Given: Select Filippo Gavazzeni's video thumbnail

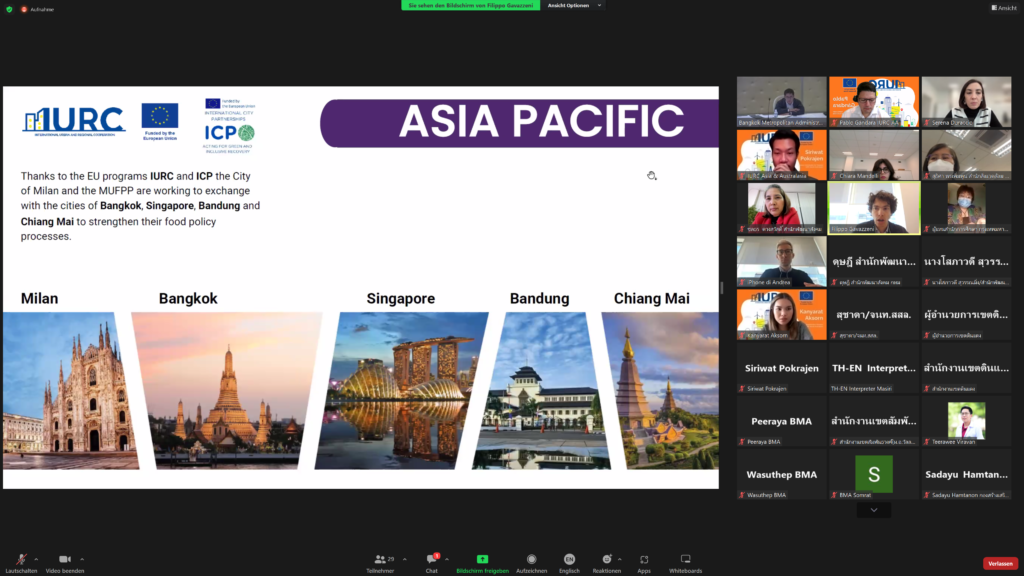Looking at the screenshot, I should click(x=874, y=208).
